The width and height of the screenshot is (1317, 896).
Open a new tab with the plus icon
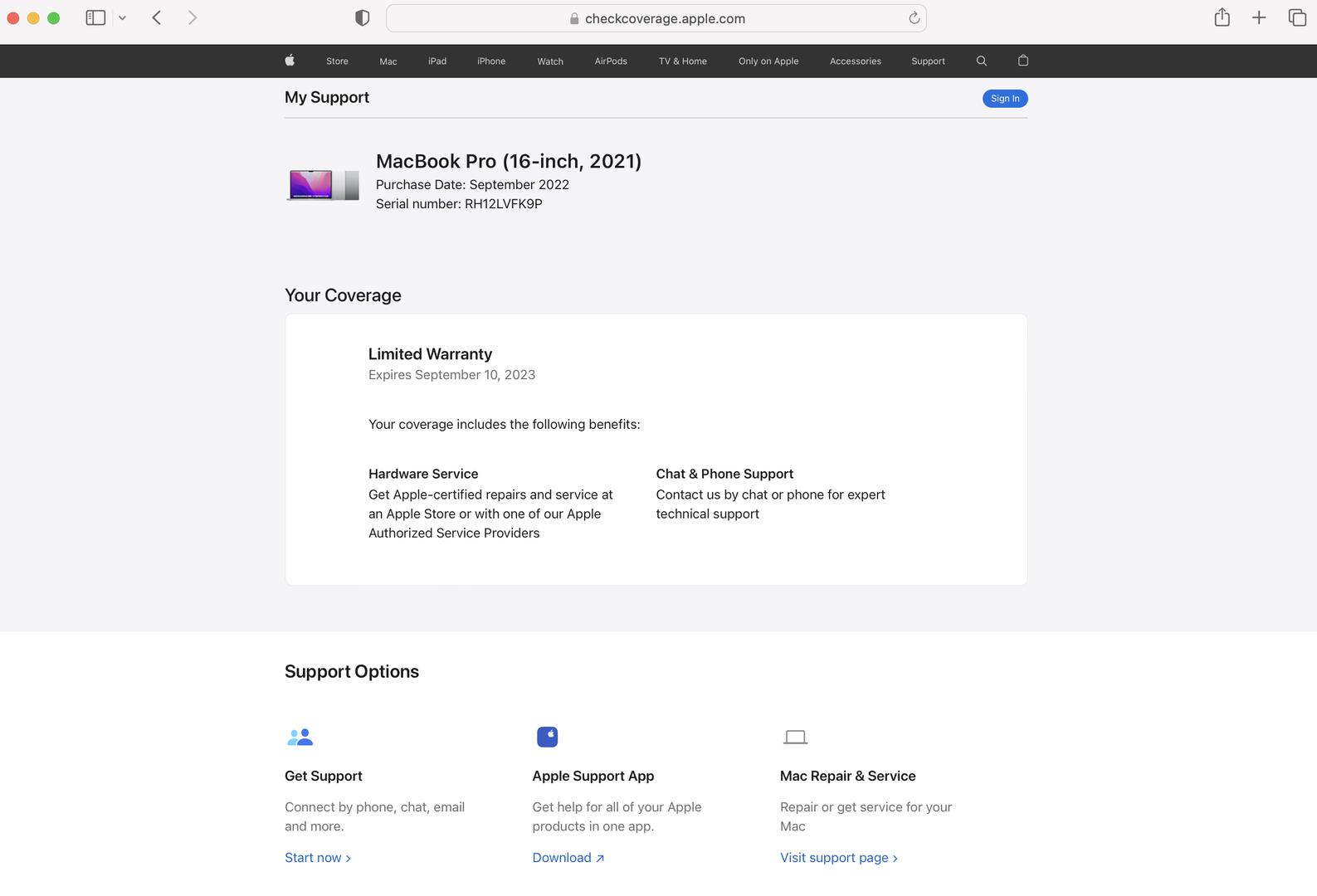point(1259,17)
